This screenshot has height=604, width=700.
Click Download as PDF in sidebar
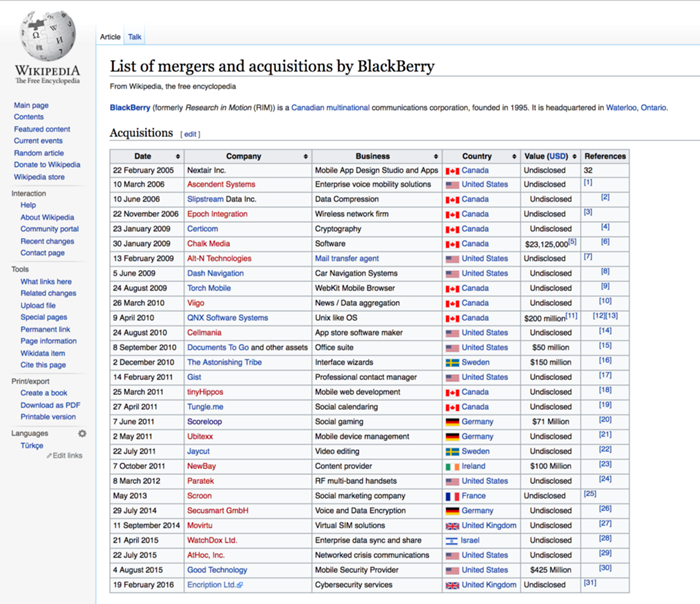coord(51,405)
